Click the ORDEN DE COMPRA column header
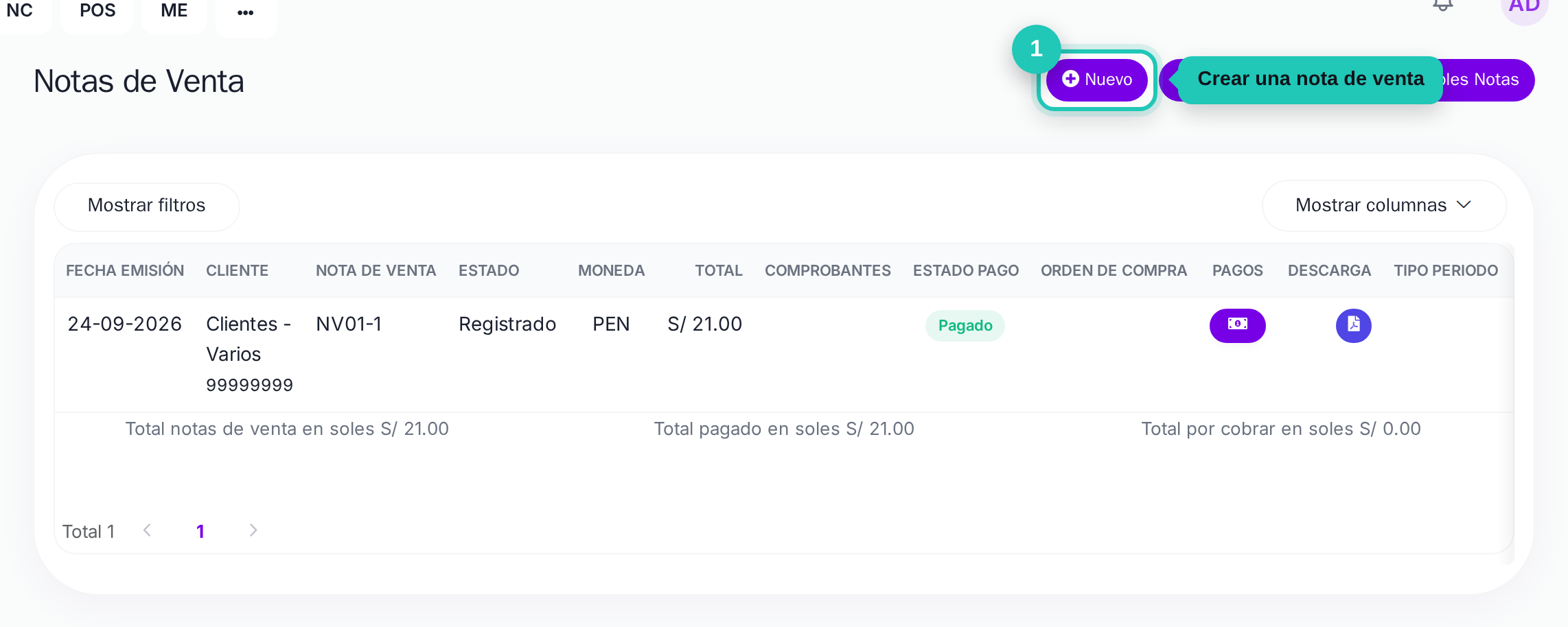 (1114, 271)
